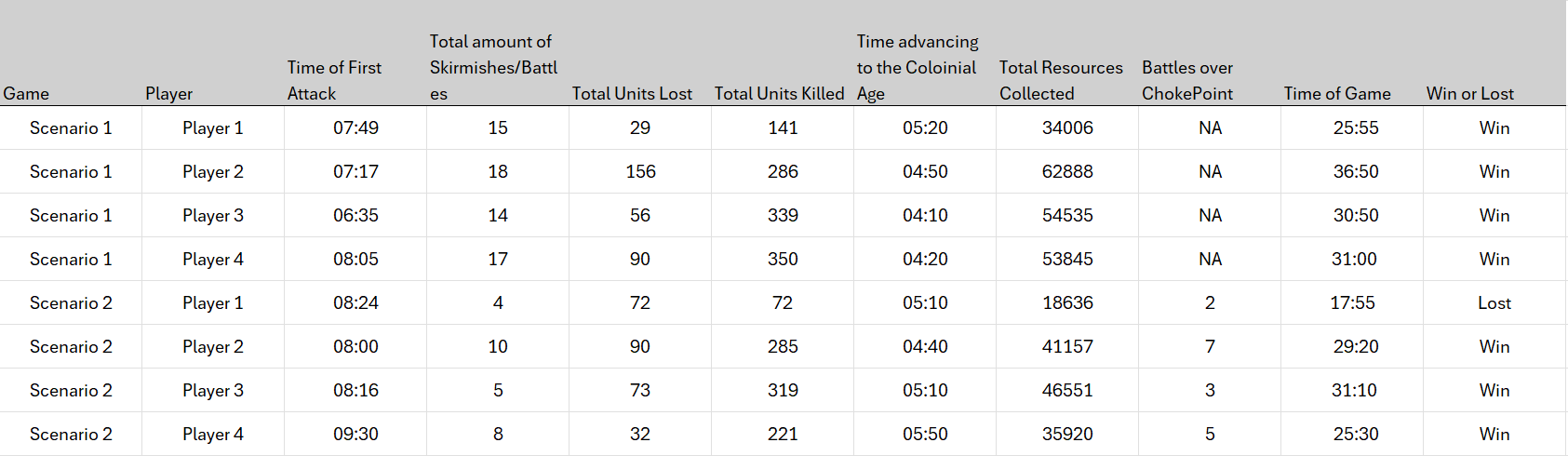The width and height of the screenshot is (1568, 456).
Task: Click the "Time of First Attack" column header
Action: pos(335,80)
